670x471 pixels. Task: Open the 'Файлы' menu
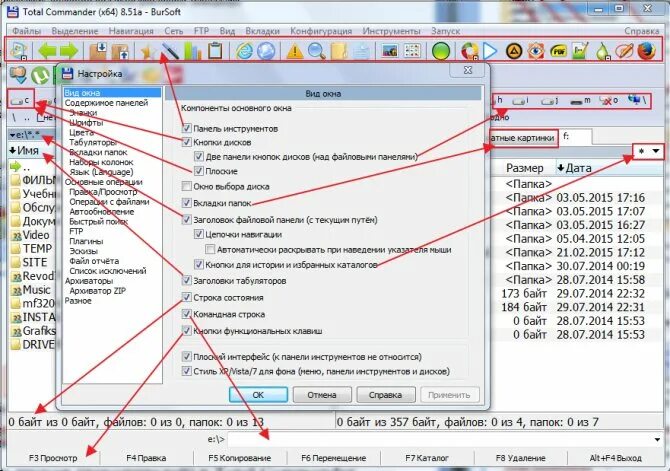click(26, 31)
